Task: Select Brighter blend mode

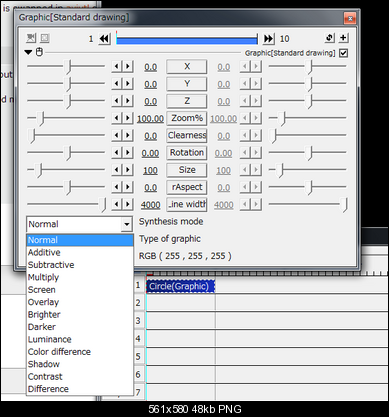Action: 80,314
